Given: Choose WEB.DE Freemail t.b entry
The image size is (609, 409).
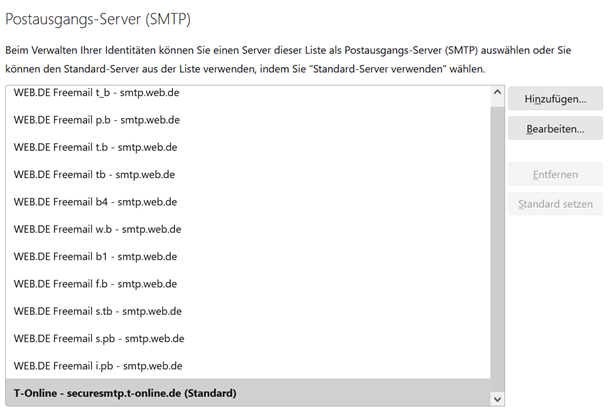Looking at the screenshot, I should (95, 147).
